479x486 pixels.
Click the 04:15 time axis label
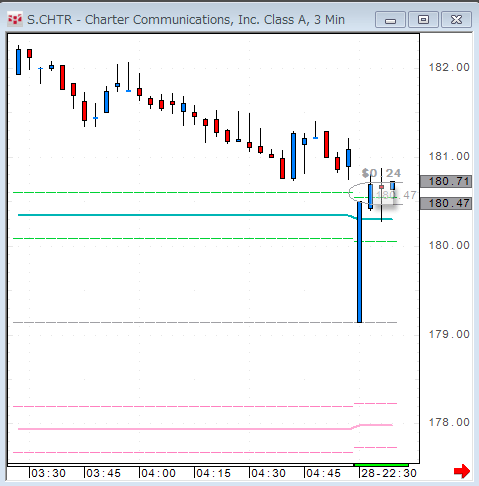tap(213, 473)
